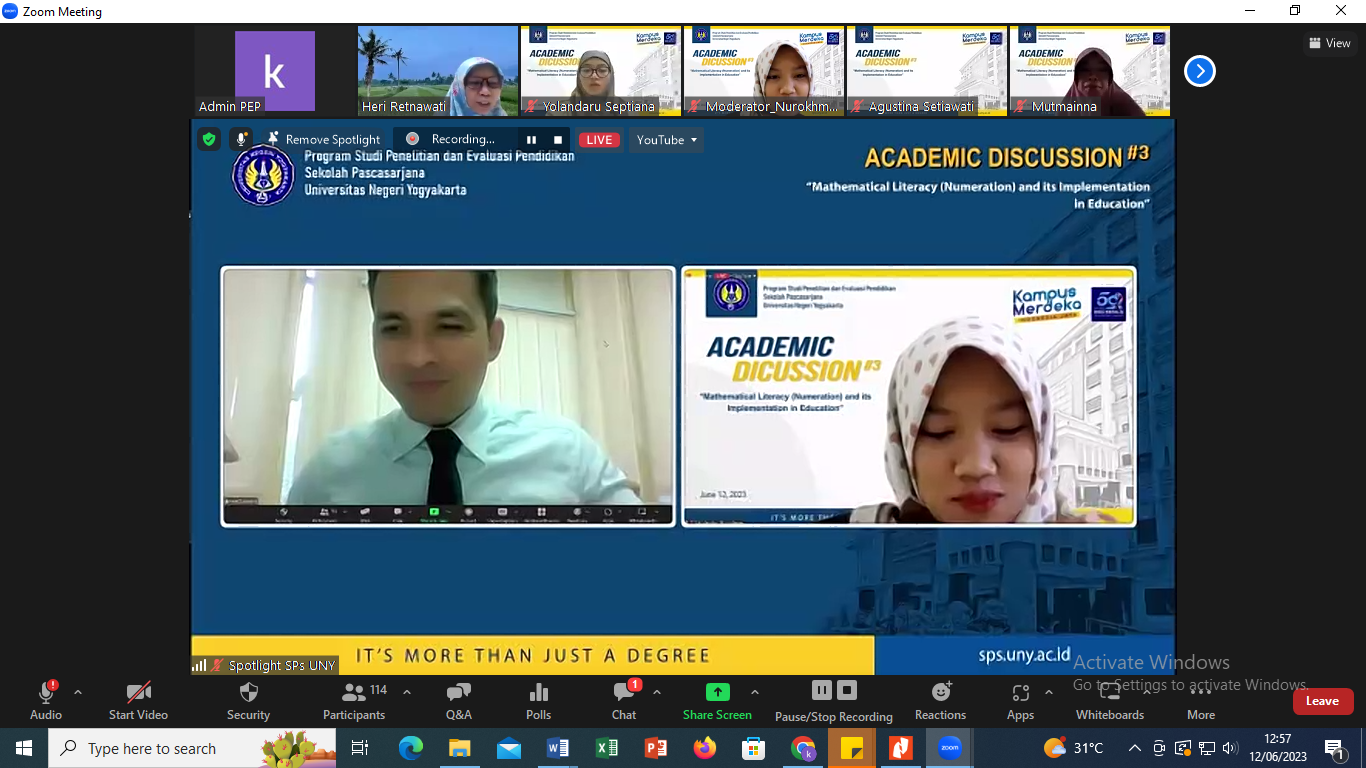
Task: Show next participants with the blue arrow
Action: pos(1200,71)
